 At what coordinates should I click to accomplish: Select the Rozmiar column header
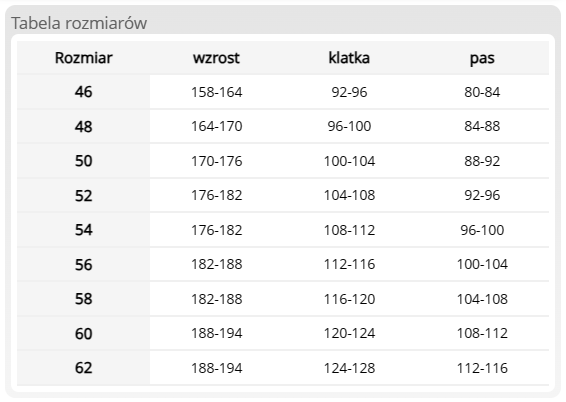pyautogui.click(x=83, y=58)
